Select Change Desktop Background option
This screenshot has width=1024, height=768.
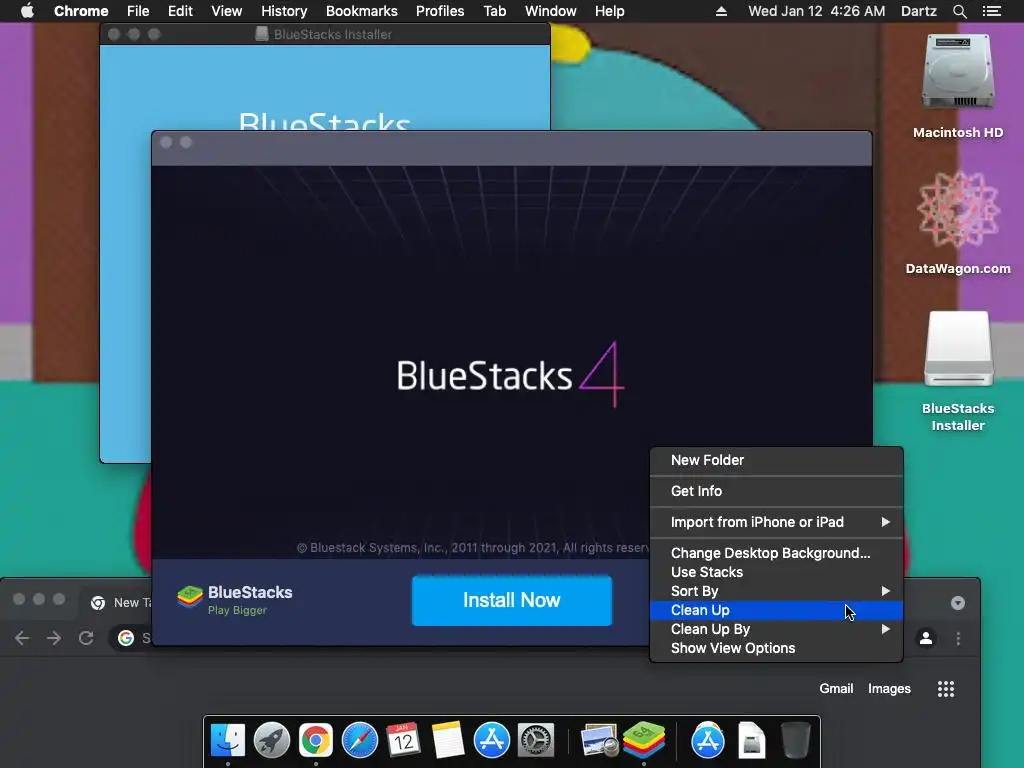point(776,553)
